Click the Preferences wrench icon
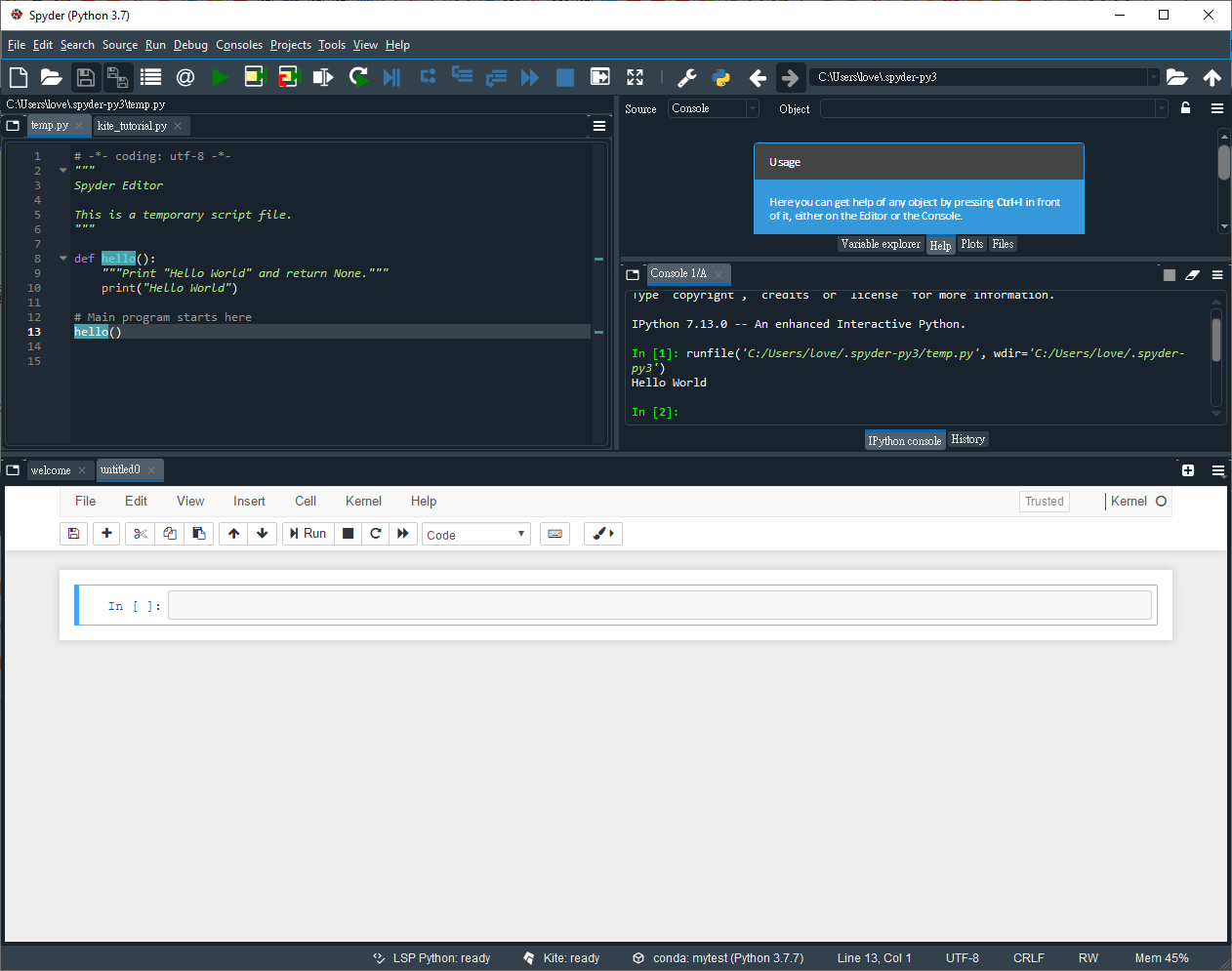Viewport: 1232px width, 971px height. 687,77
